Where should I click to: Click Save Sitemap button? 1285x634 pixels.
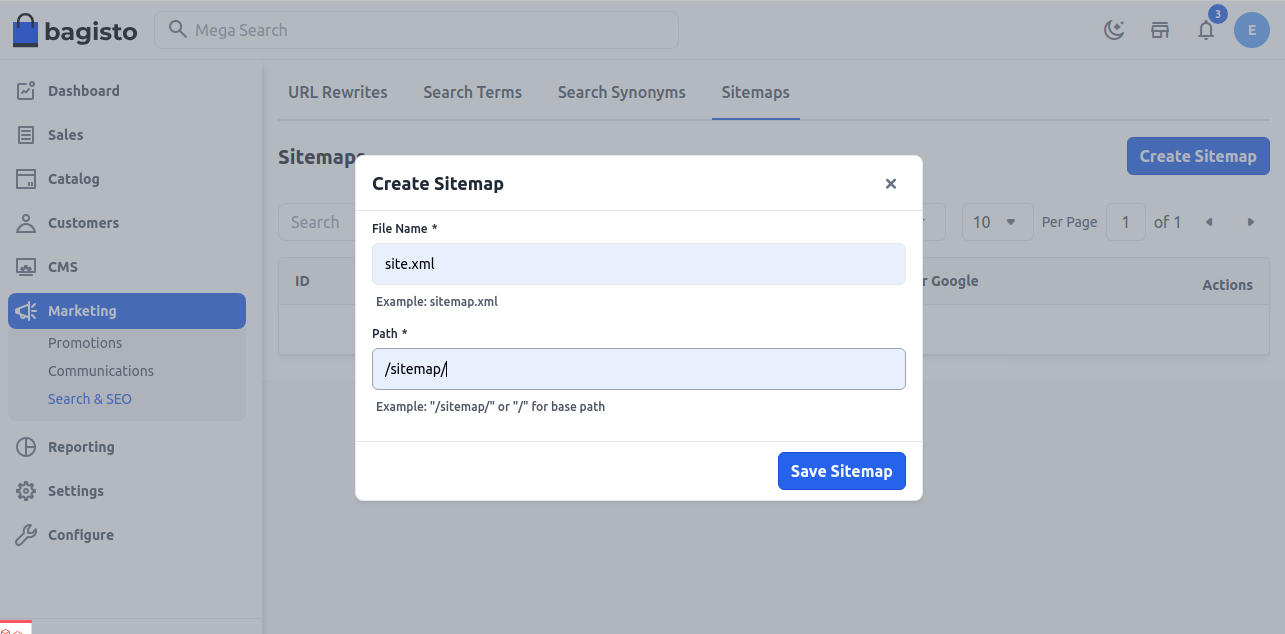[x=841, y=471]
